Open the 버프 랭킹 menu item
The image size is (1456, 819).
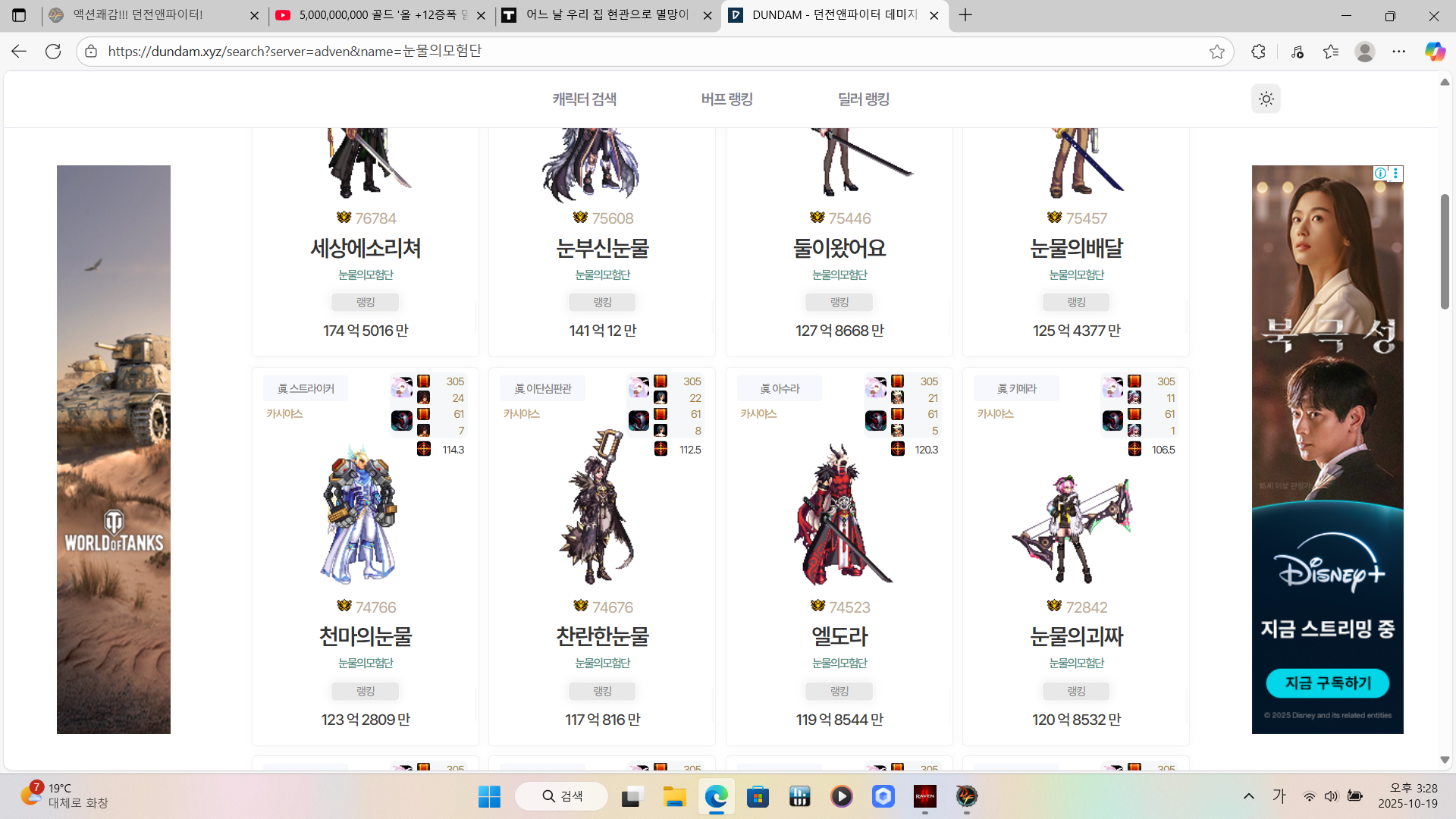tap(726, 99)
